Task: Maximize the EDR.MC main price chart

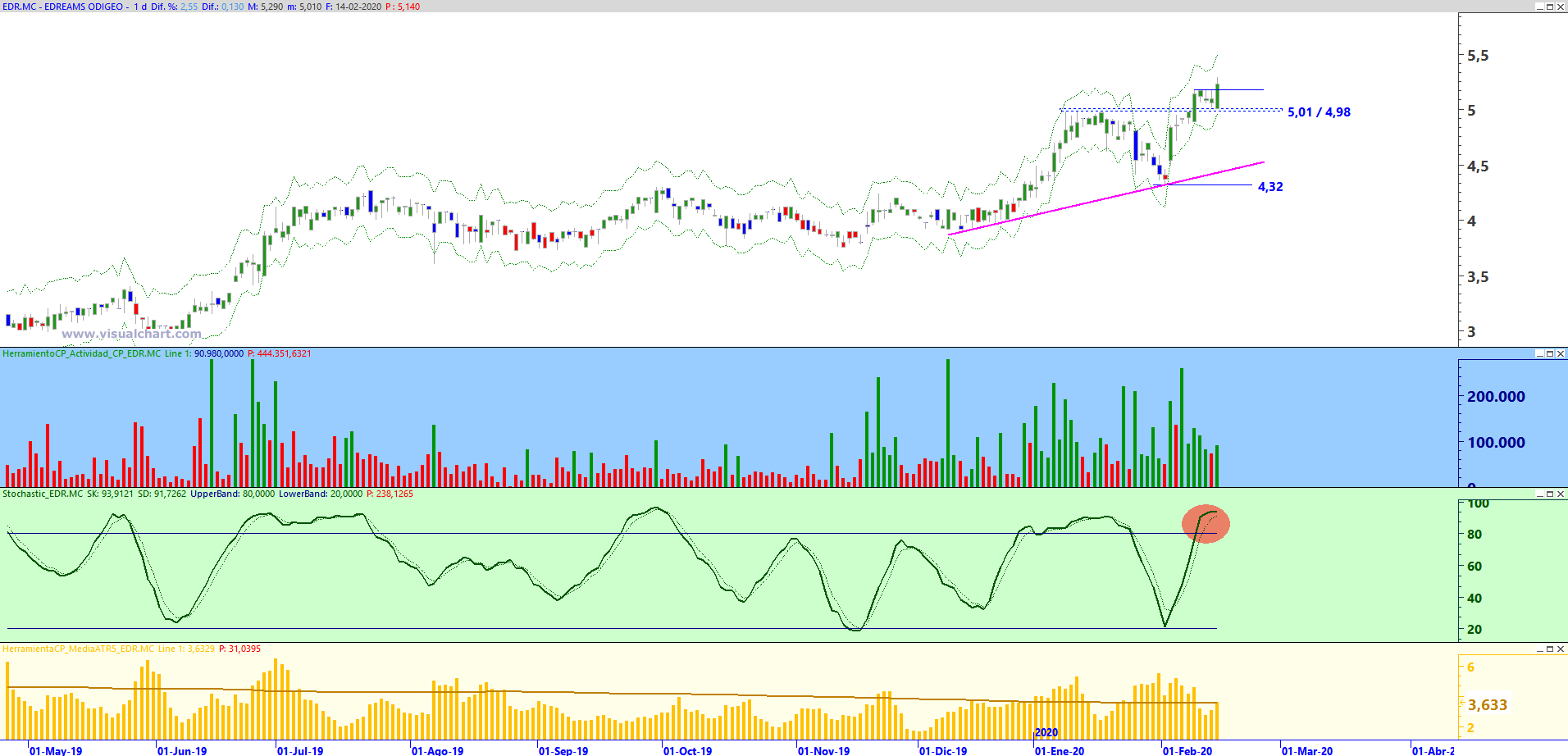Action: point(1550,7)
